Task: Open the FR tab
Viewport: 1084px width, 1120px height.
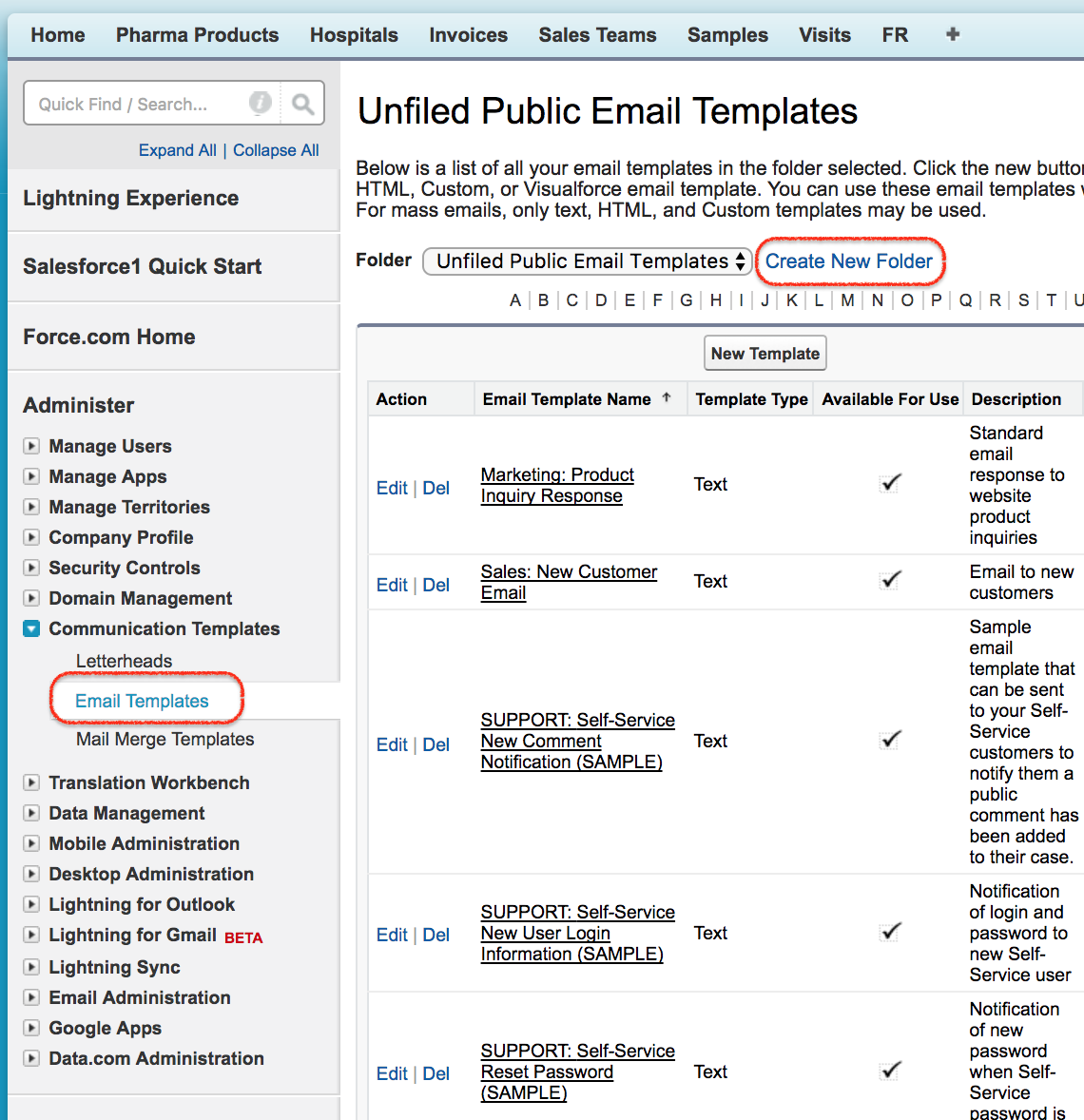Action: 895,35
